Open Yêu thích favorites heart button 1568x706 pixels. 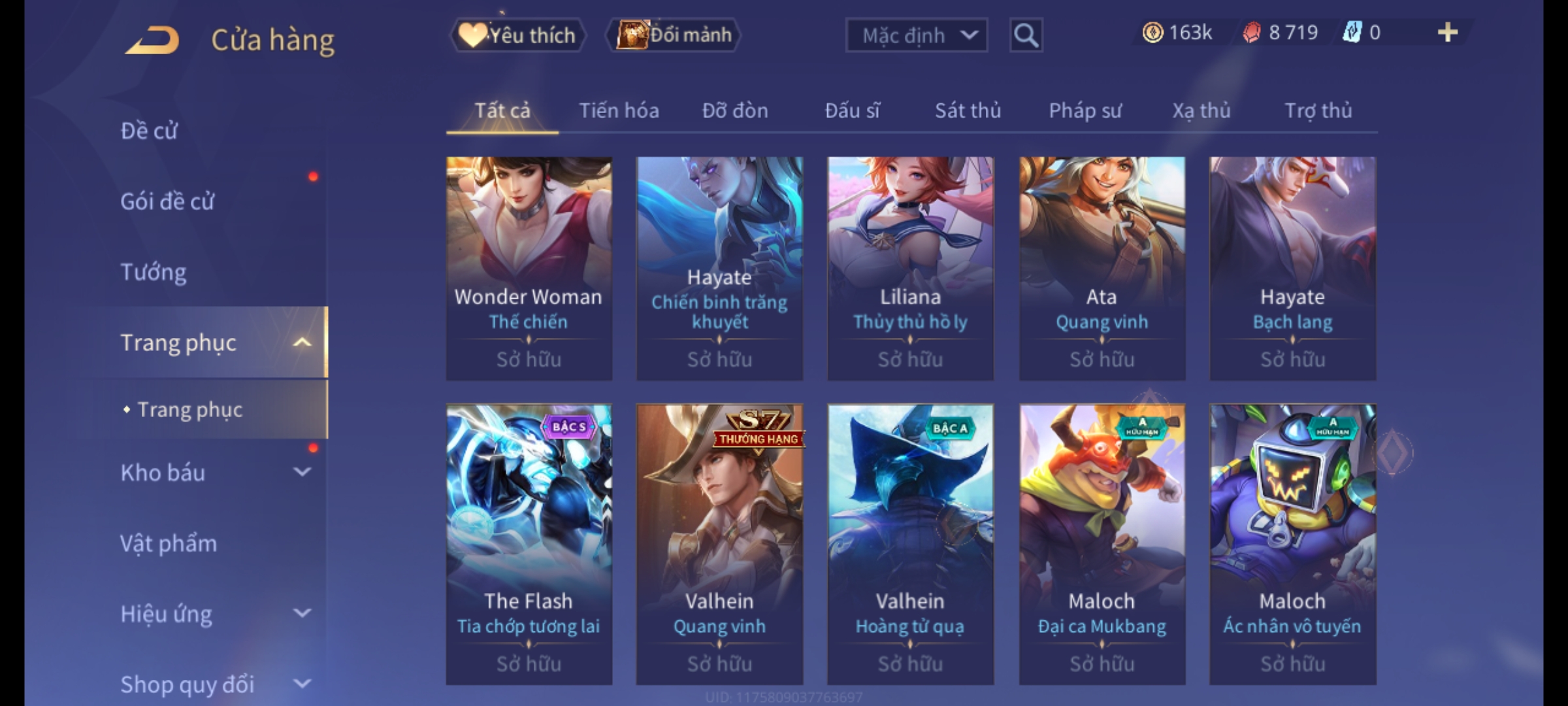[x=517, y=35]
